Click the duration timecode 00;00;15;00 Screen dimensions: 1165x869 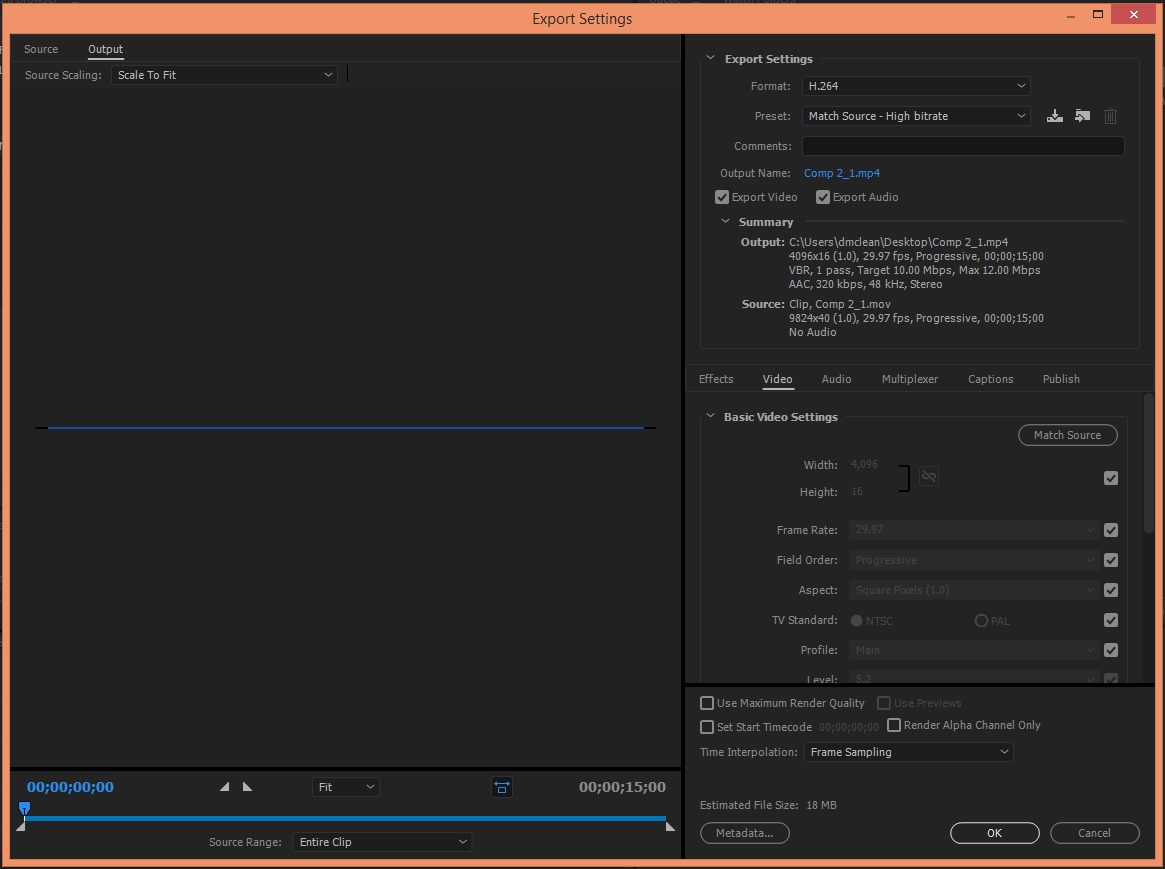point(623,787)
